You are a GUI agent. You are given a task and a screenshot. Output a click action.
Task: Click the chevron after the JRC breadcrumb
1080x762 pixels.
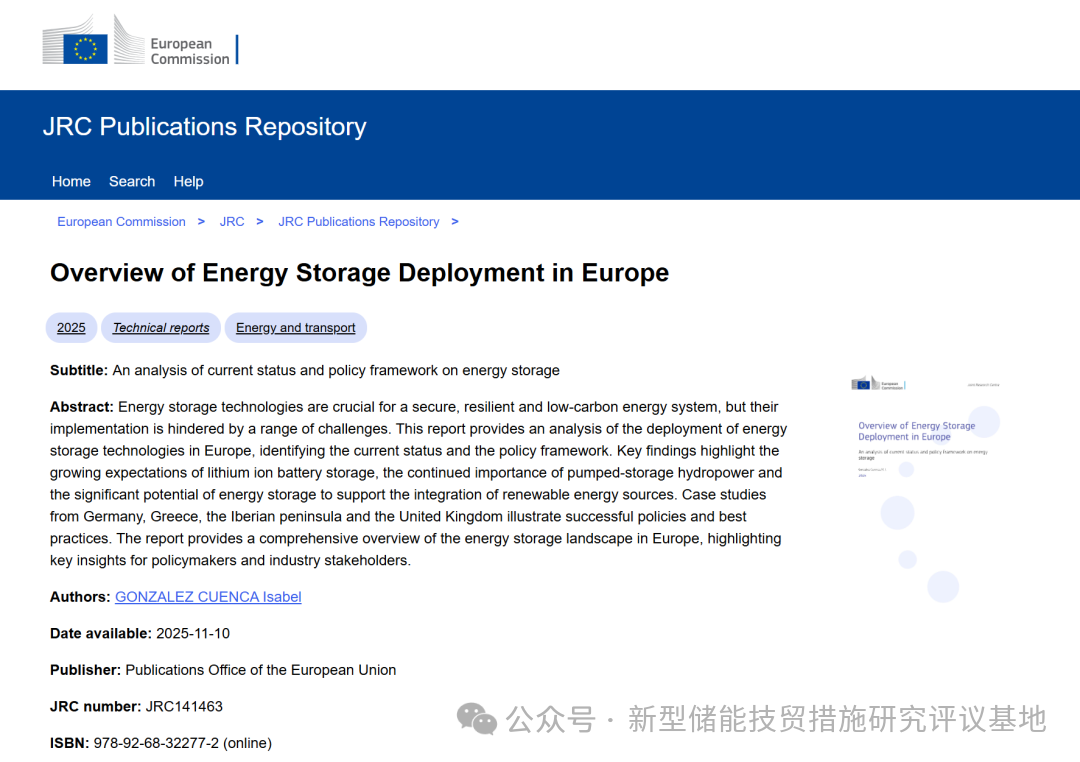coord(260,222)
